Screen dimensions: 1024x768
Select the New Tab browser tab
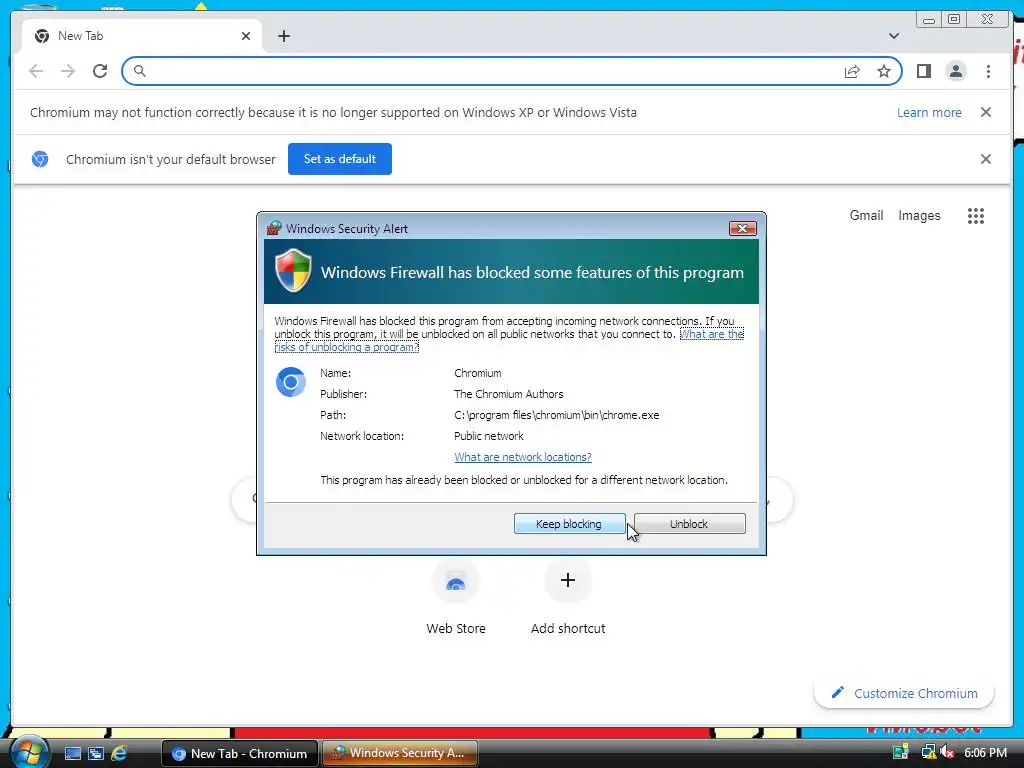[x=142, y=36]
